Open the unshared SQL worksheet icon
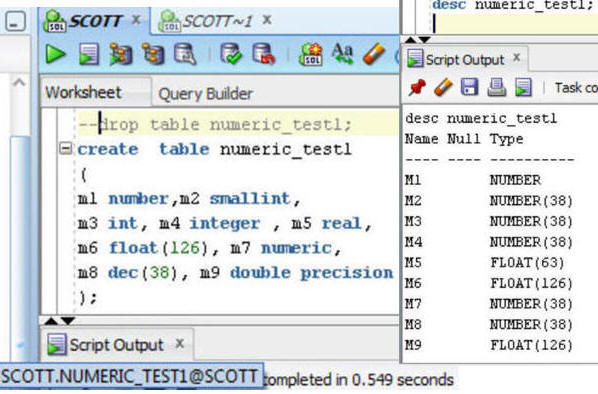 click(x=311, y=54)
